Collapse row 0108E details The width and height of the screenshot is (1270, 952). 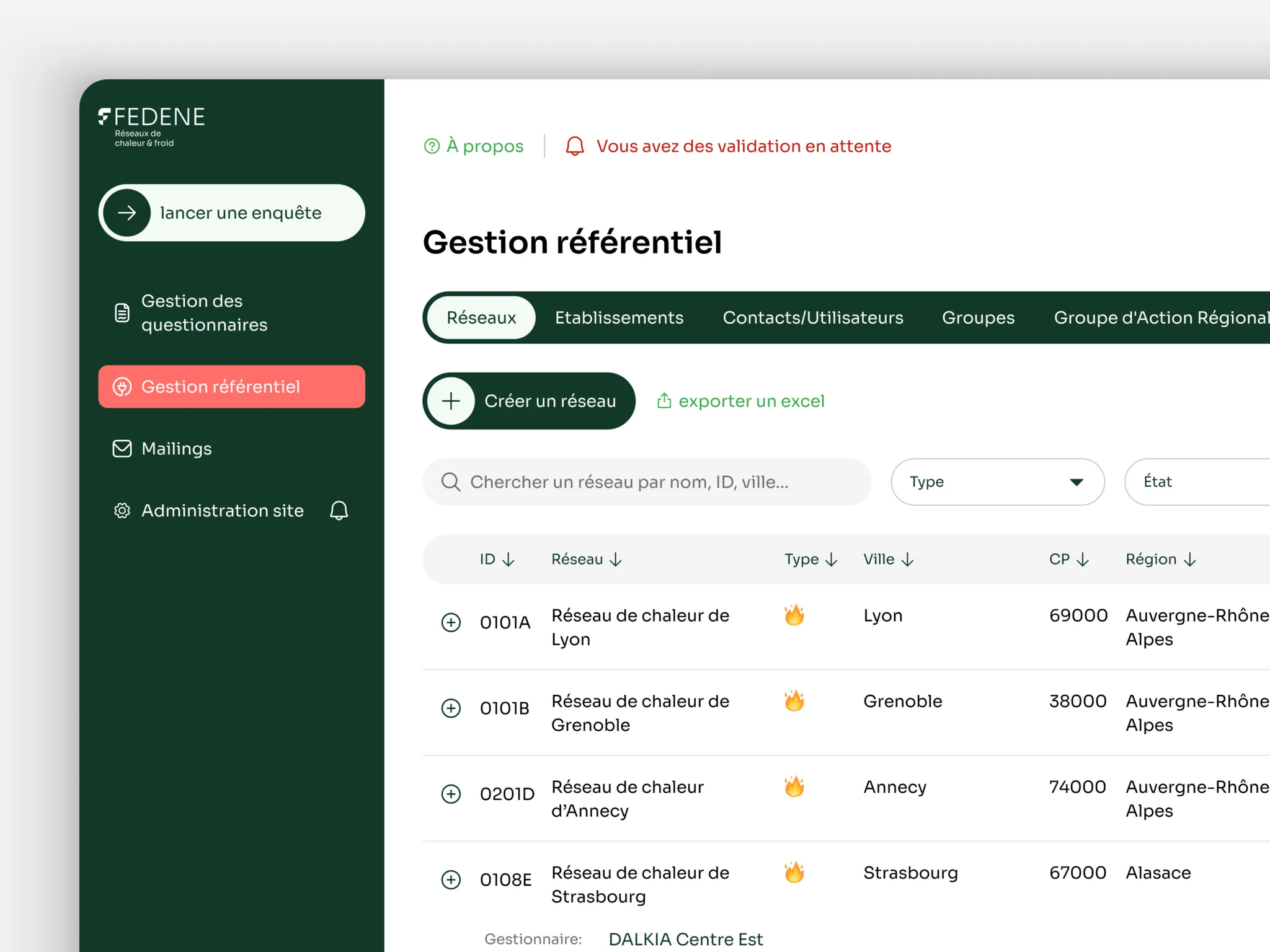[x=451, y=879]
